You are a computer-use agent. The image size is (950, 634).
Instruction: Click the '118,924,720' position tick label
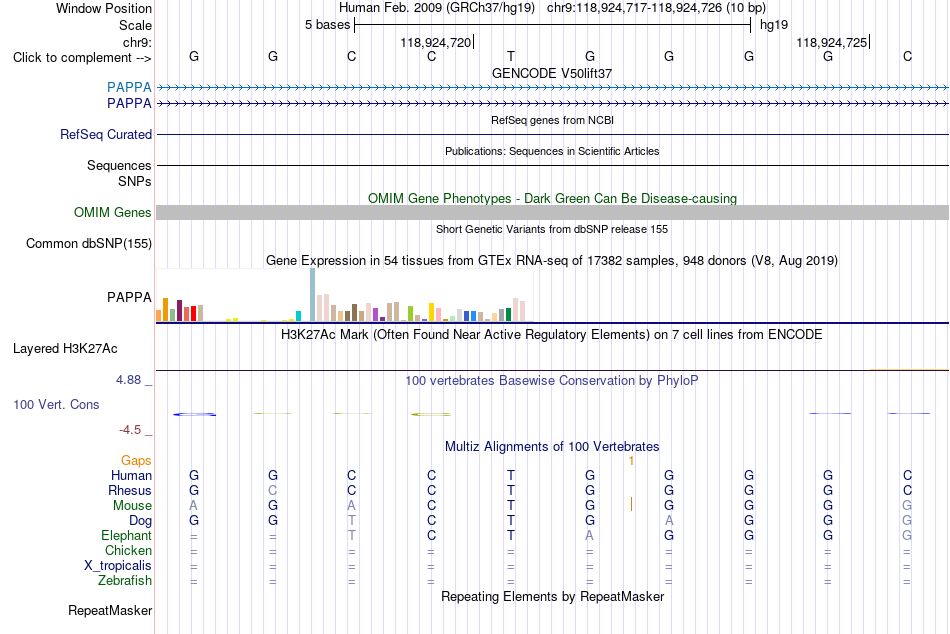click(x=436, y=42)
